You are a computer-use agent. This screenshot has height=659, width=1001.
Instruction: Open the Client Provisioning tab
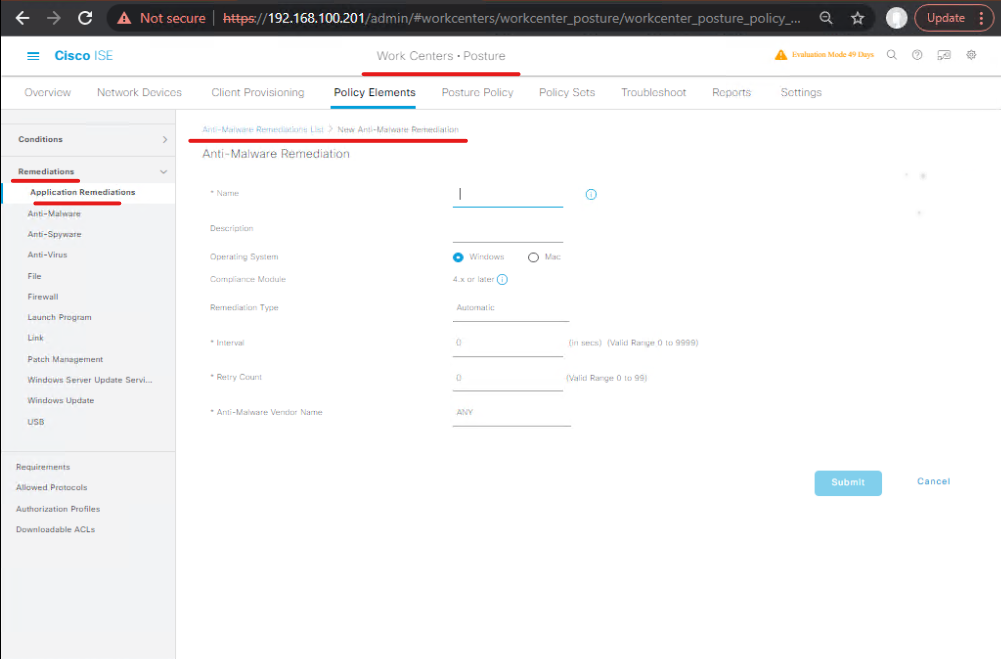pos(258,93)
